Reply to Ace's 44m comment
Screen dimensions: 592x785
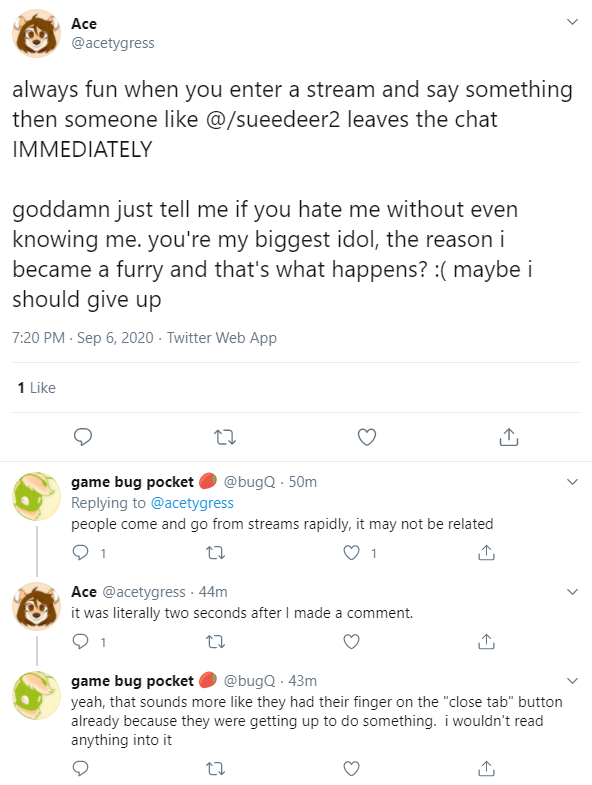click(x=81, y=641)
